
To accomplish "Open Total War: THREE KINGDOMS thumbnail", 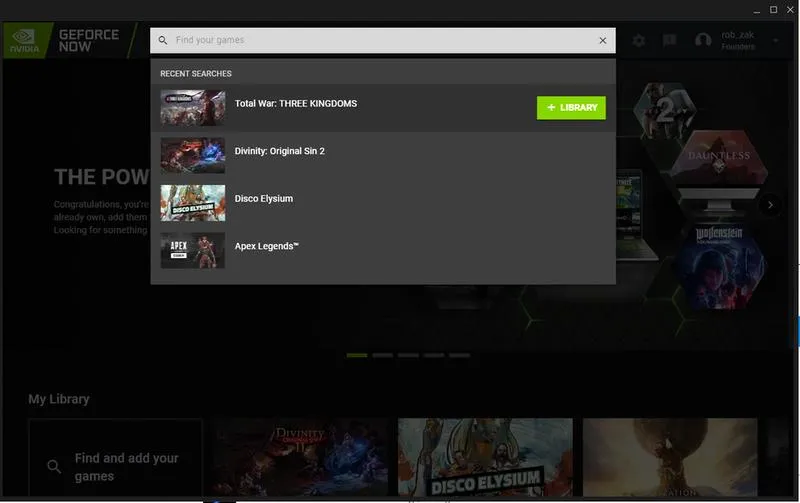I will (193, 108).
